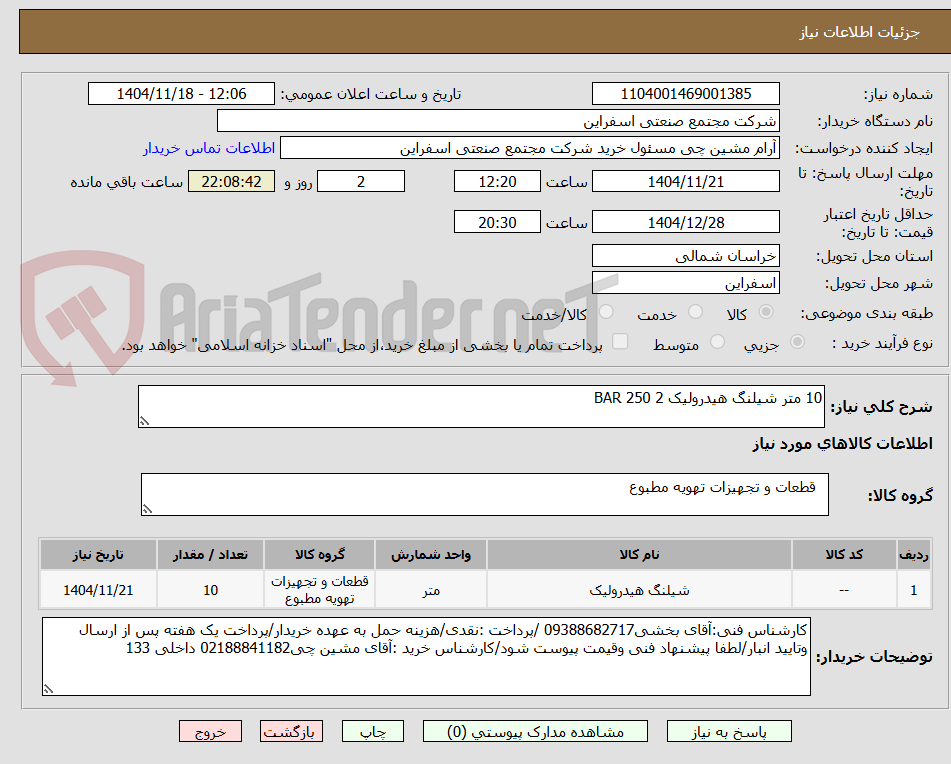Click the announcement date field 1404/11/18 - 12:06
Image resolution: width=951 pixels, height=764 pixels.
point(181,94)
